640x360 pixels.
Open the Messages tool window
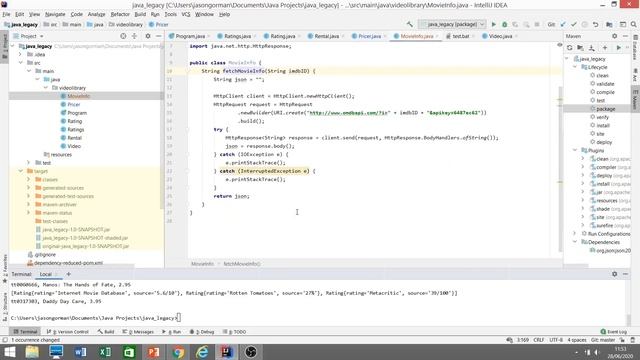pyautogui.click(x=138, y=332)
